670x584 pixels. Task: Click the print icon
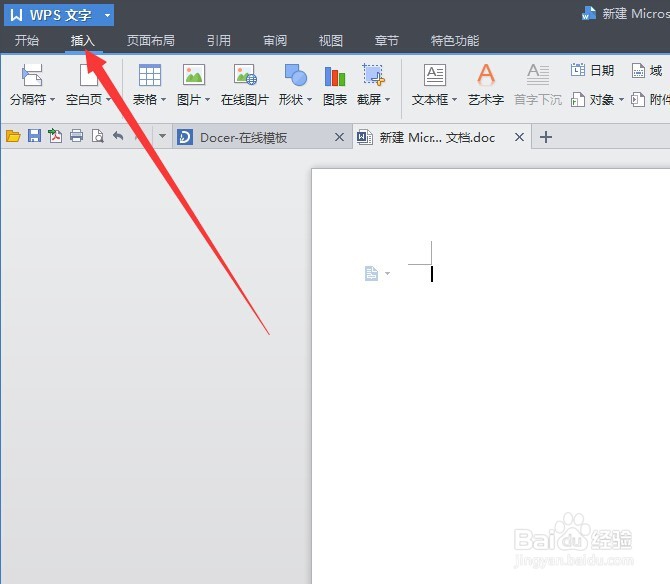(x=76, y=137)
